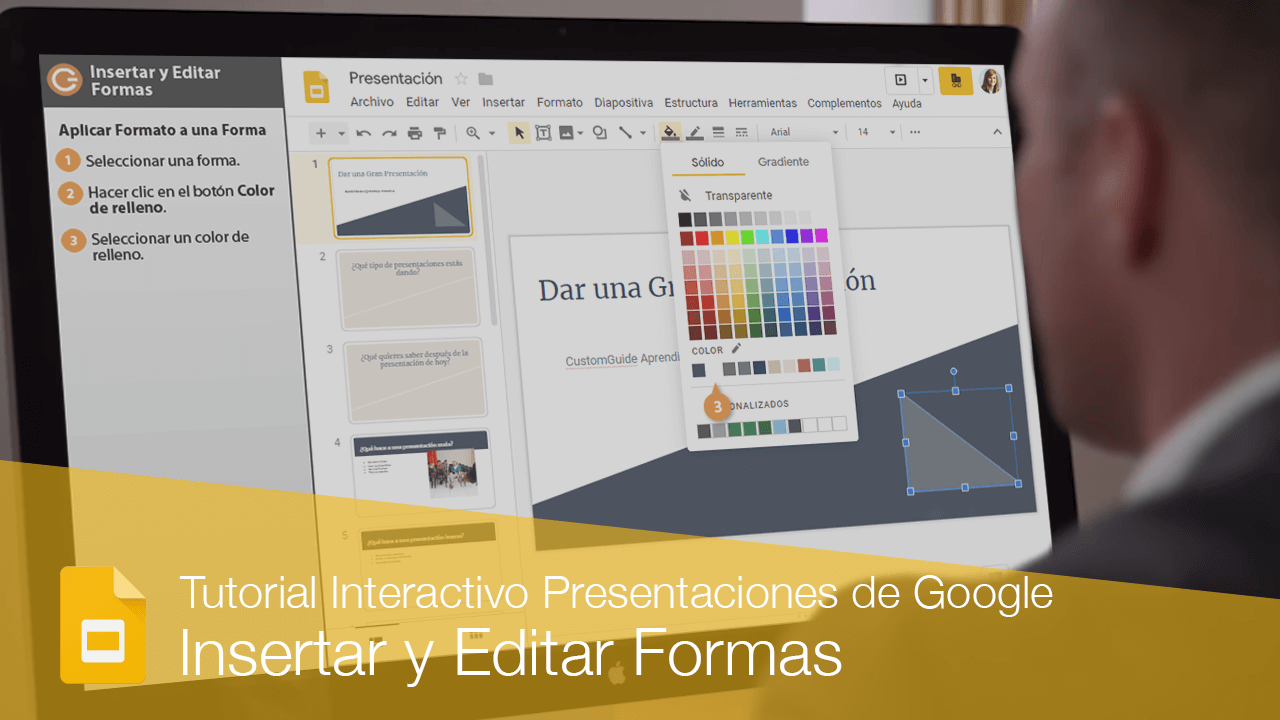Image resolution: width=1280 pixels, height=720 pixels.
Task: Switch to the Gradiente tab
Action: pyautogui.click(x=783, y=162)
